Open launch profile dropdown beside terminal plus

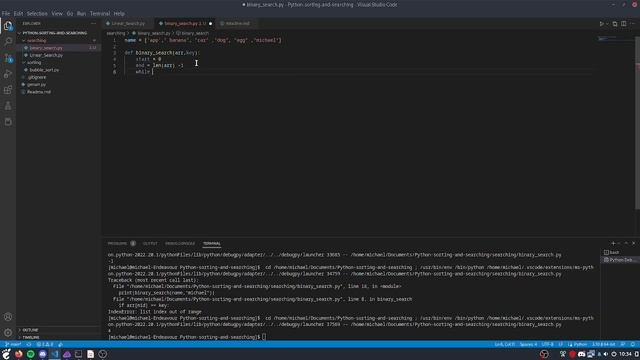pos(619,243)
